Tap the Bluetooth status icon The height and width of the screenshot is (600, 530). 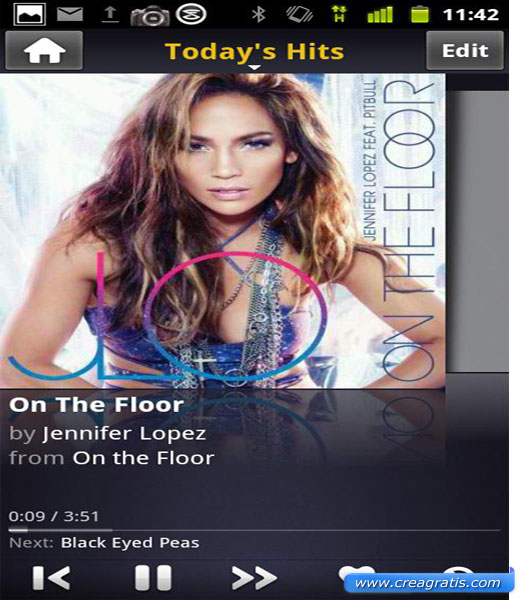click(259, 15)
